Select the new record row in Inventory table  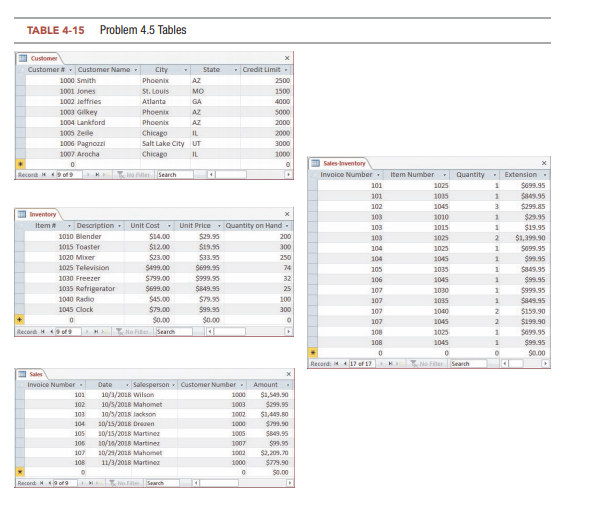tap(154, 320)
